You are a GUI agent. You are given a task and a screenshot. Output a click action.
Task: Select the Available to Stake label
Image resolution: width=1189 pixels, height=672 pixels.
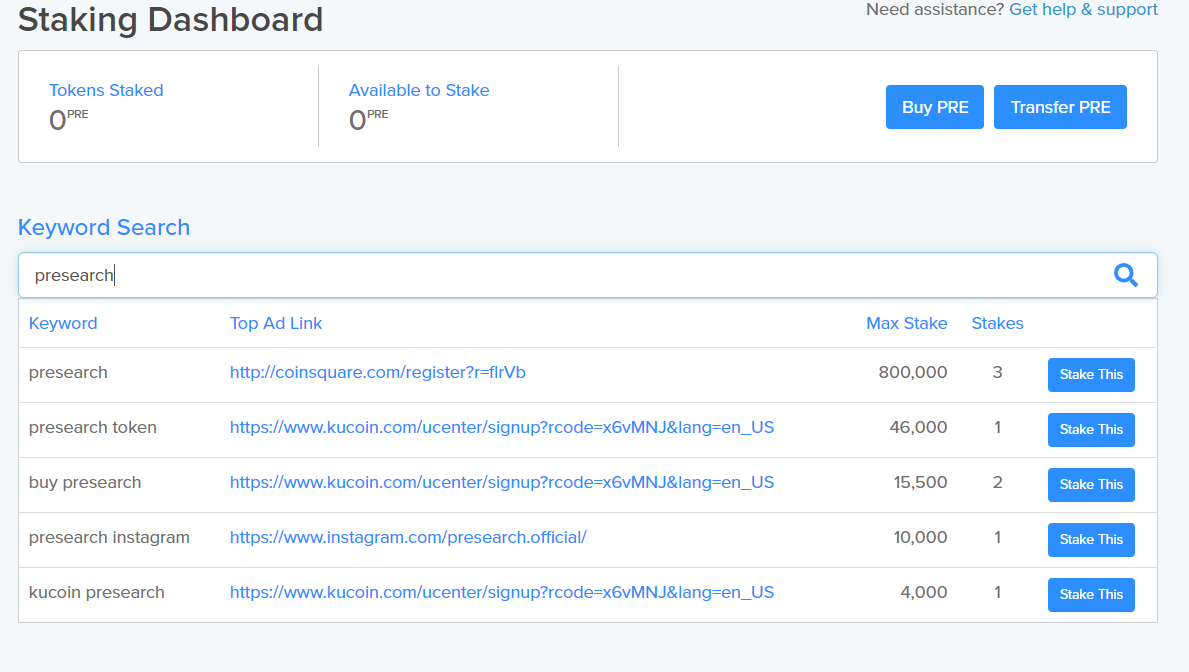coord(419,90)
